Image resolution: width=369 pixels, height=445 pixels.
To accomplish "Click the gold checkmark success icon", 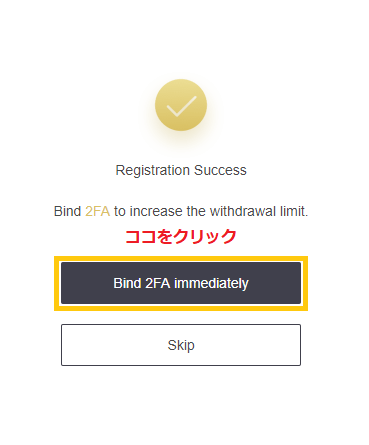I will pyautogui.click(x=181, y=105).
